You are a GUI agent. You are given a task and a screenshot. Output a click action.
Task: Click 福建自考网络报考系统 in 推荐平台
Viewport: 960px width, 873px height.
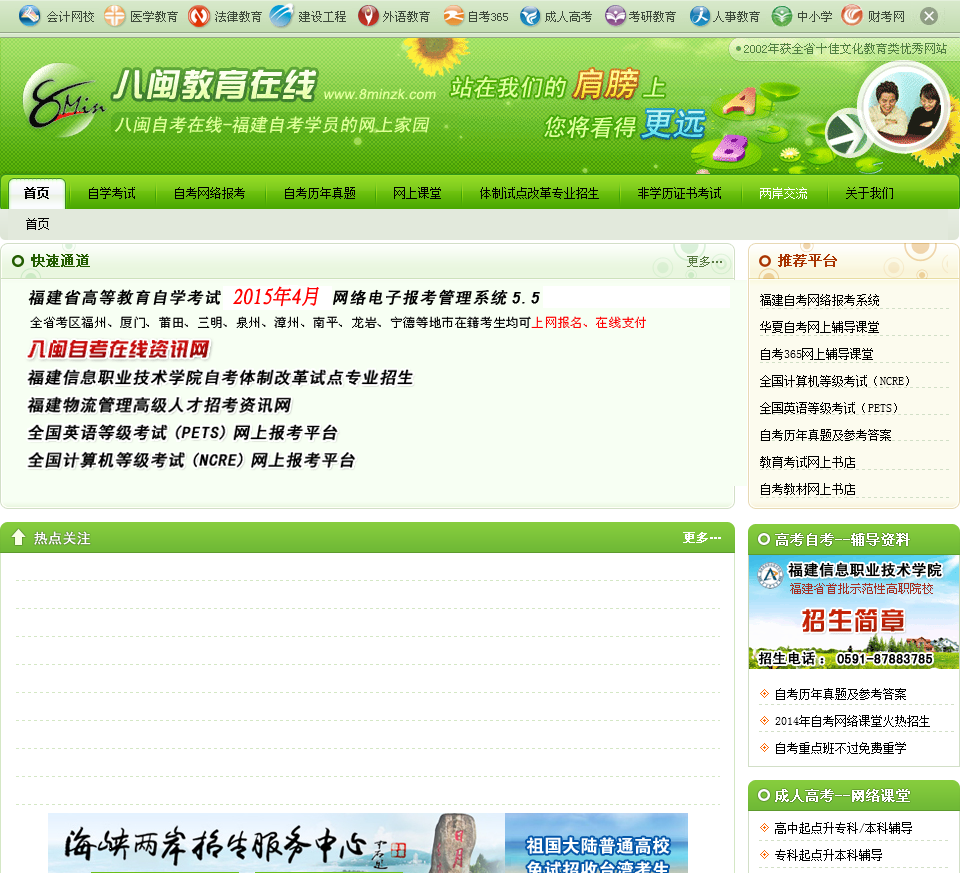pyautogui.click(x=819, y=300)
